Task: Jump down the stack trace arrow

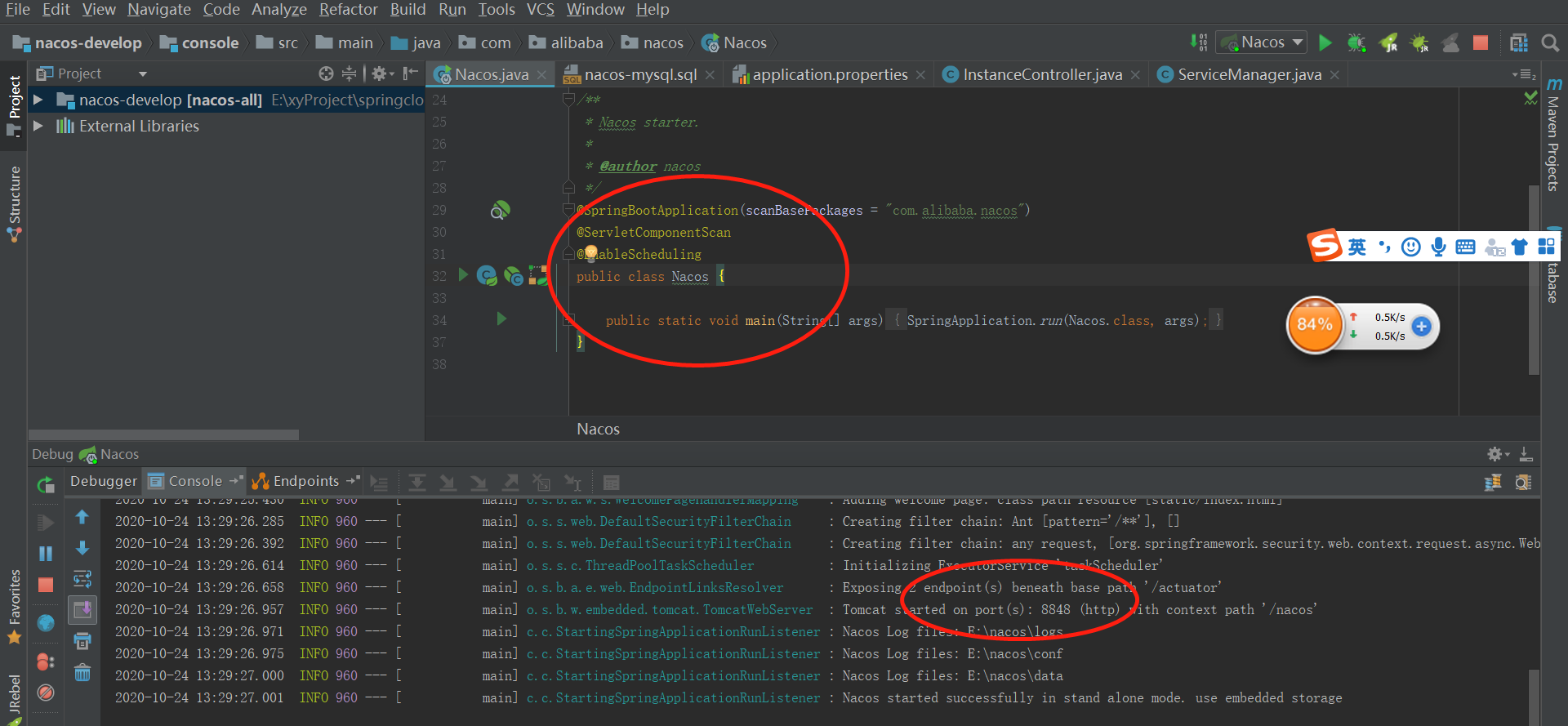Action: [82, 548]
